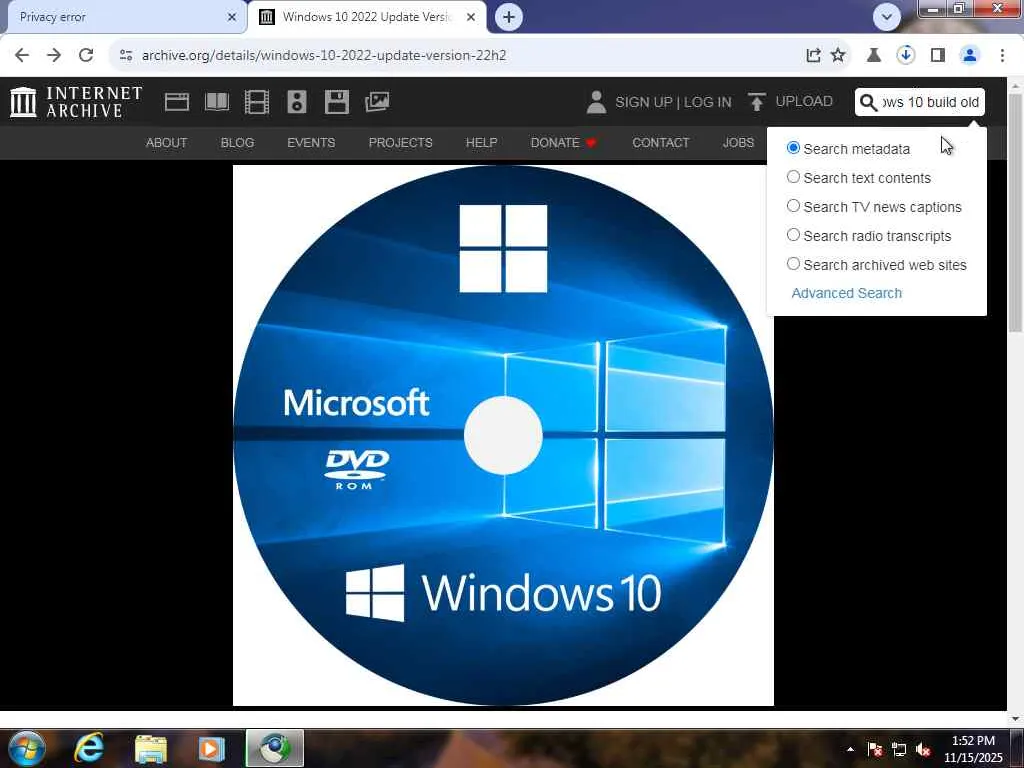Switch to the Windows 10 2022 Update tab
This screenshot has width=1024, height=768.
[366, 17]
